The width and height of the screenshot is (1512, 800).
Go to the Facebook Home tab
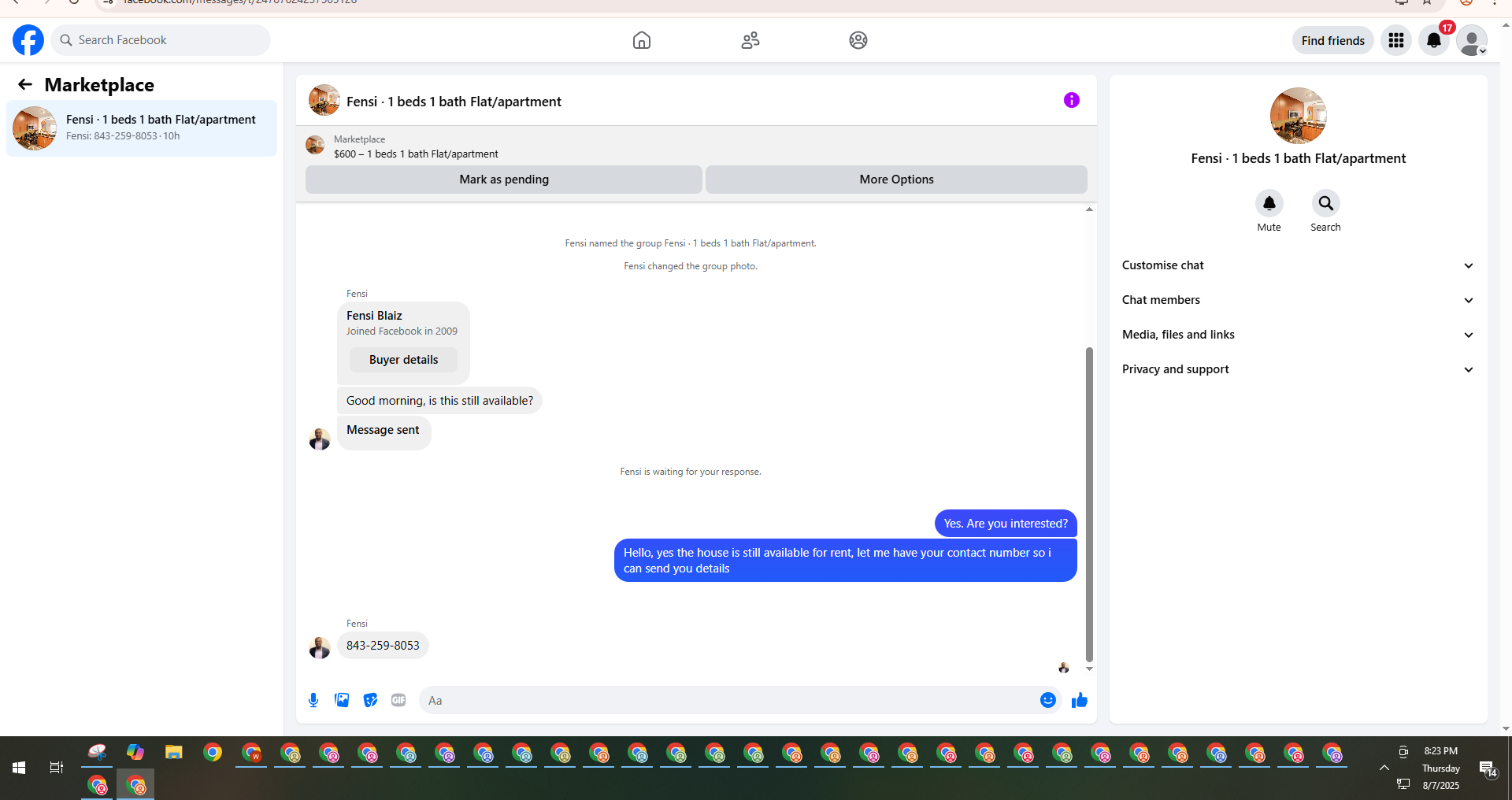[x=642, y=40]
